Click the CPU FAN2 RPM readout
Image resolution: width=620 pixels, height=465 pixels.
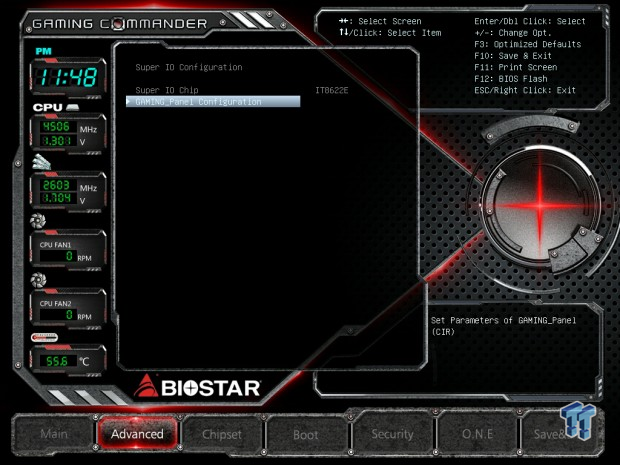point(58,315)
